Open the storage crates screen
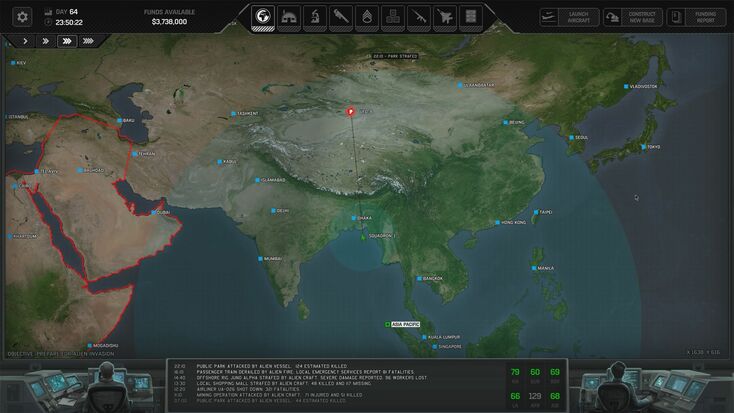This screenshot has height=413, width=734. point(393,17)
